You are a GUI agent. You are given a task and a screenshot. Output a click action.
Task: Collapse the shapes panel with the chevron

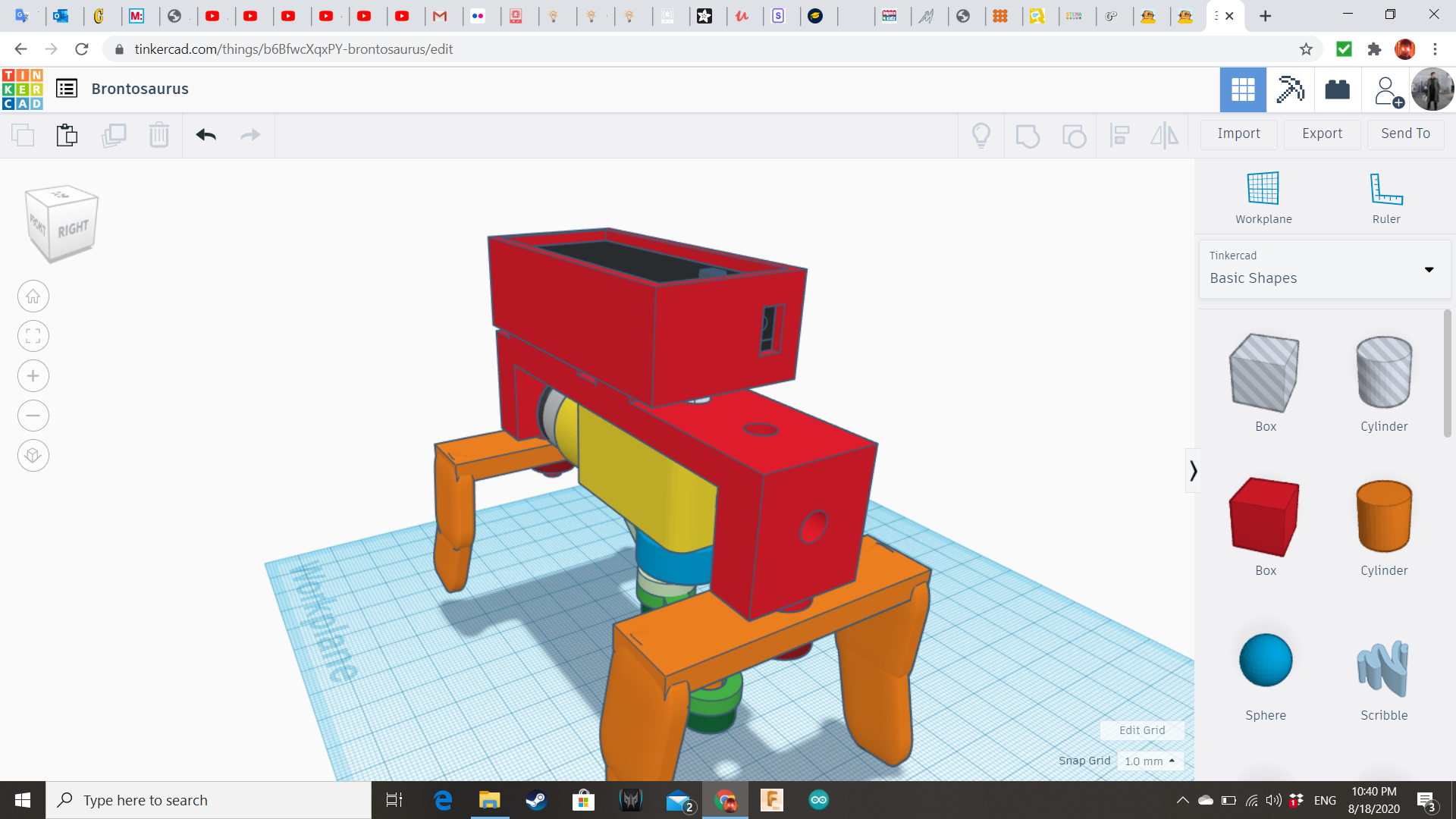point(1193,471)
